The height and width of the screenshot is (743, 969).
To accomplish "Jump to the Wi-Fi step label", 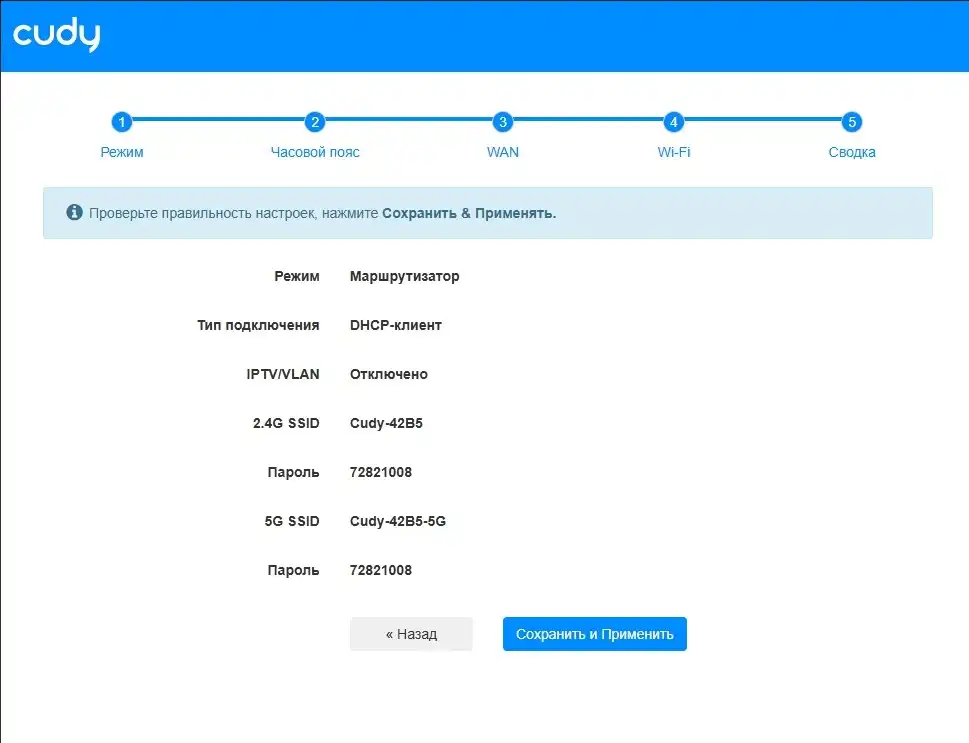I will tap(674, 152).
